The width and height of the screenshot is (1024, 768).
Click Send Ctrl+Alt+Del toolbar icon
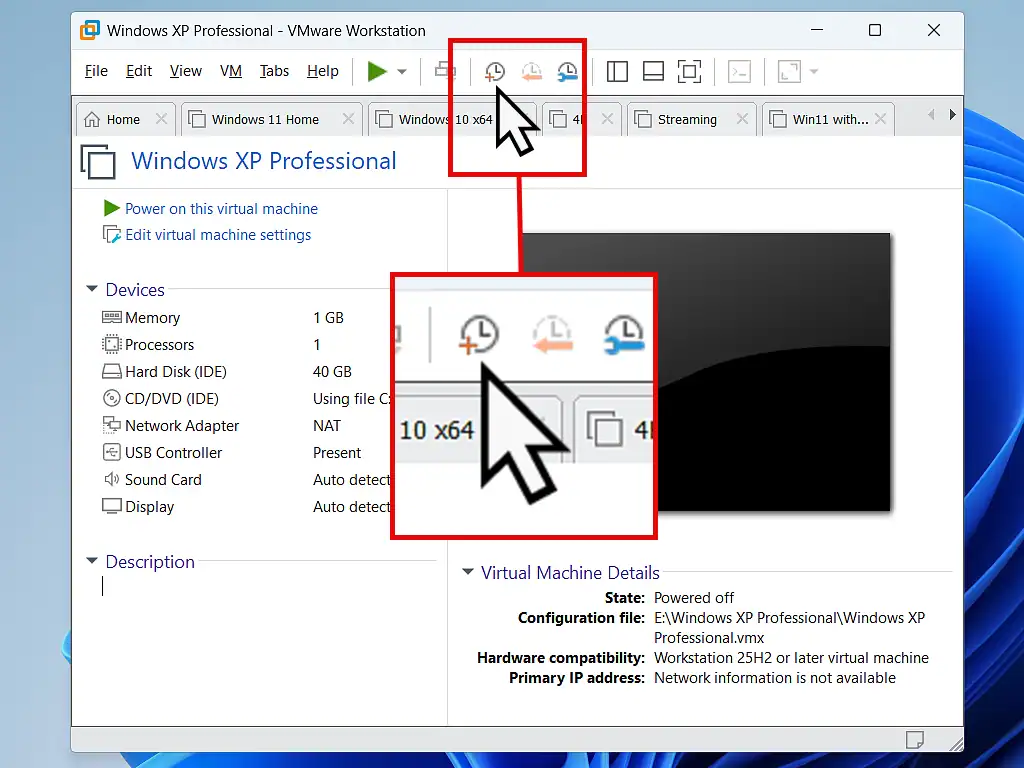tap(445, 71)
